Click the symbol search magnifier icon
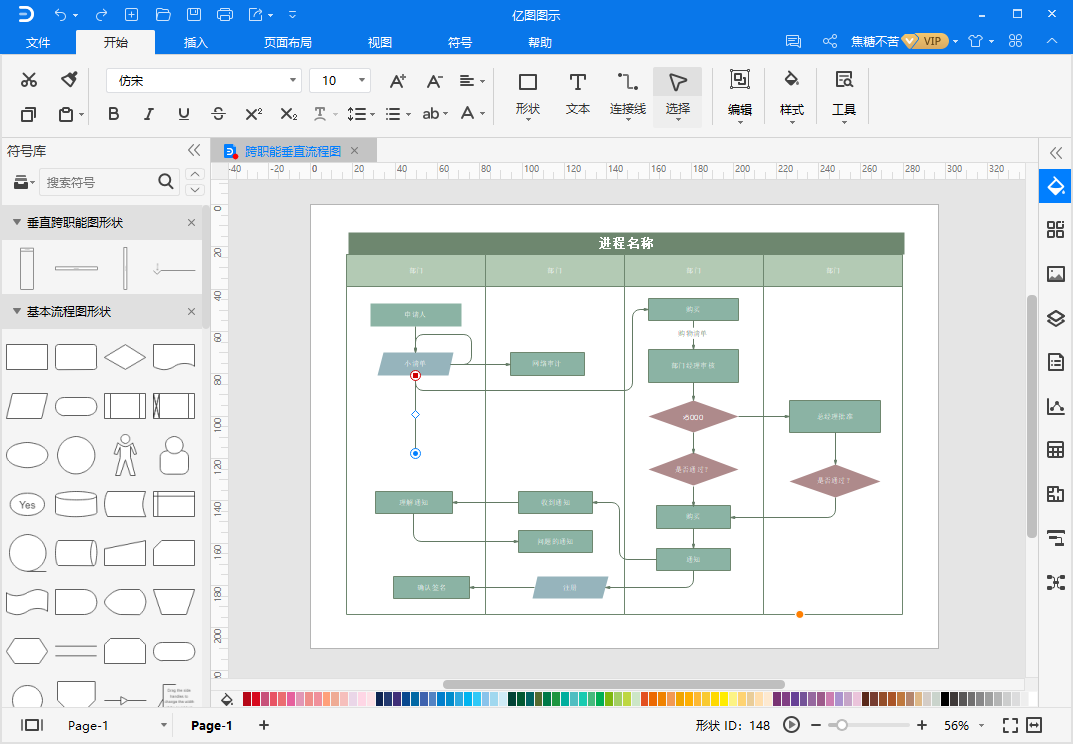Viewport: 1073px width, 744px height. click(166, 181)
